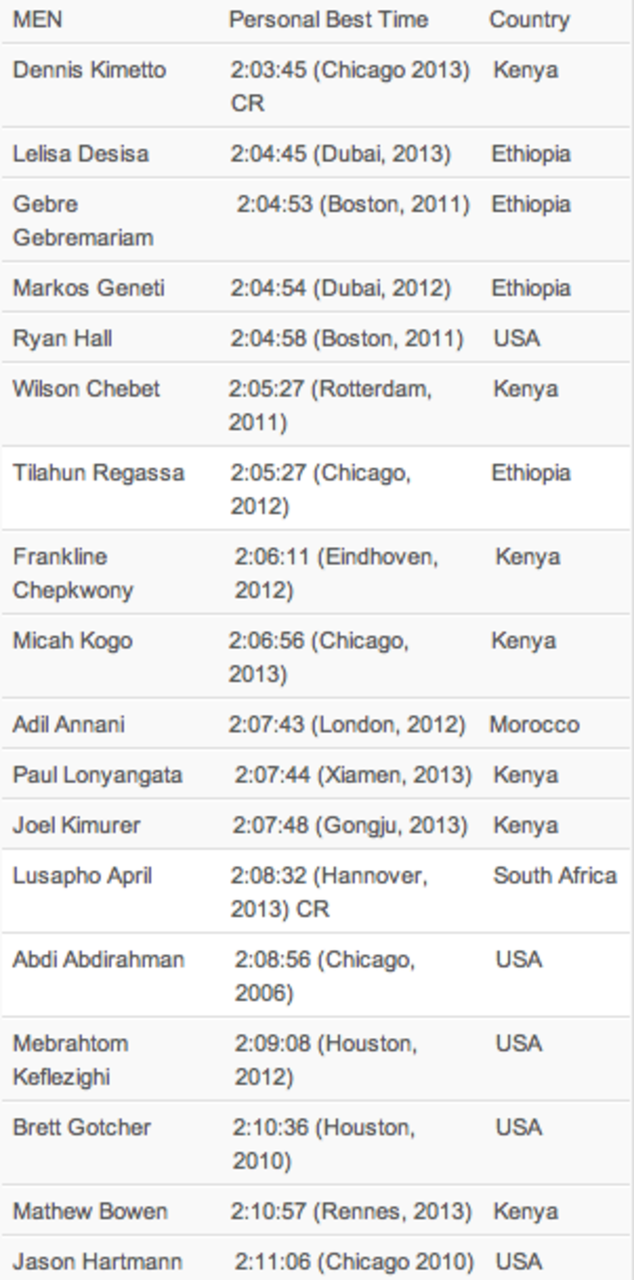Select the Ryan Hall row name
The width and height of the screenshot is (634, 1280).
[x=62, y=338]
